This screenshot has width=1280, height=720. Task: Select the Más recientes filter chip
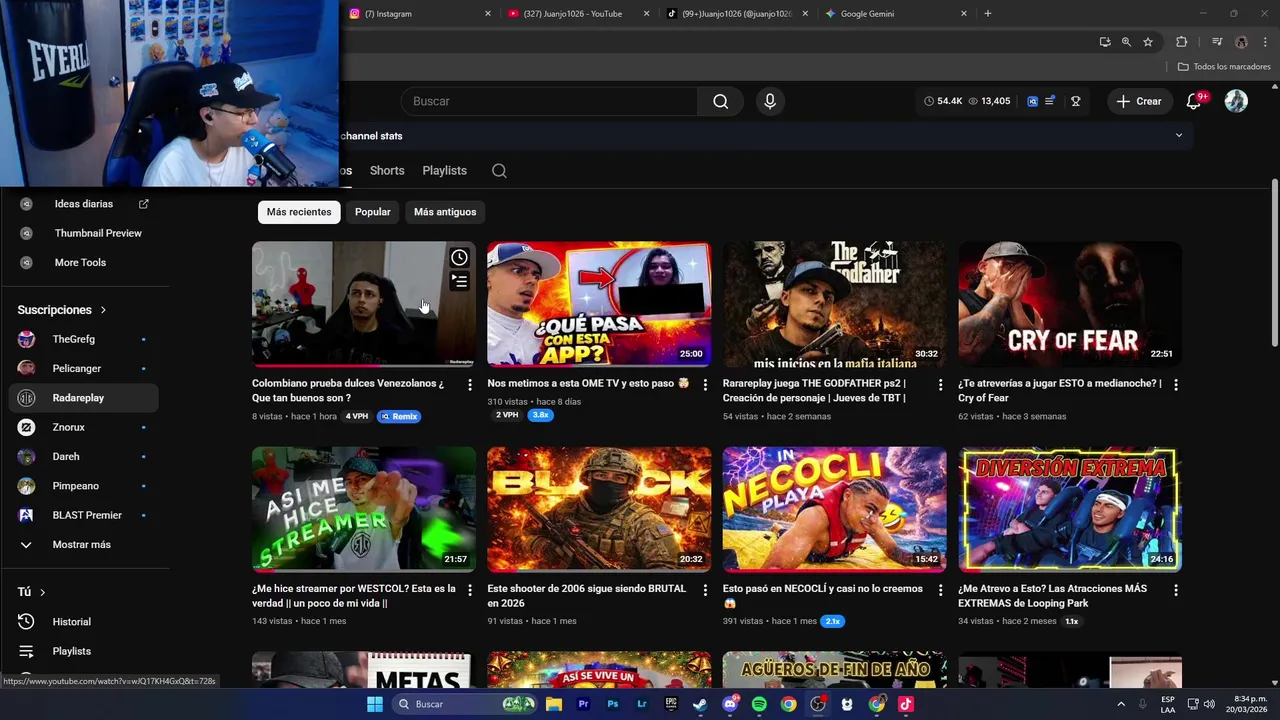tap(299, 212)
